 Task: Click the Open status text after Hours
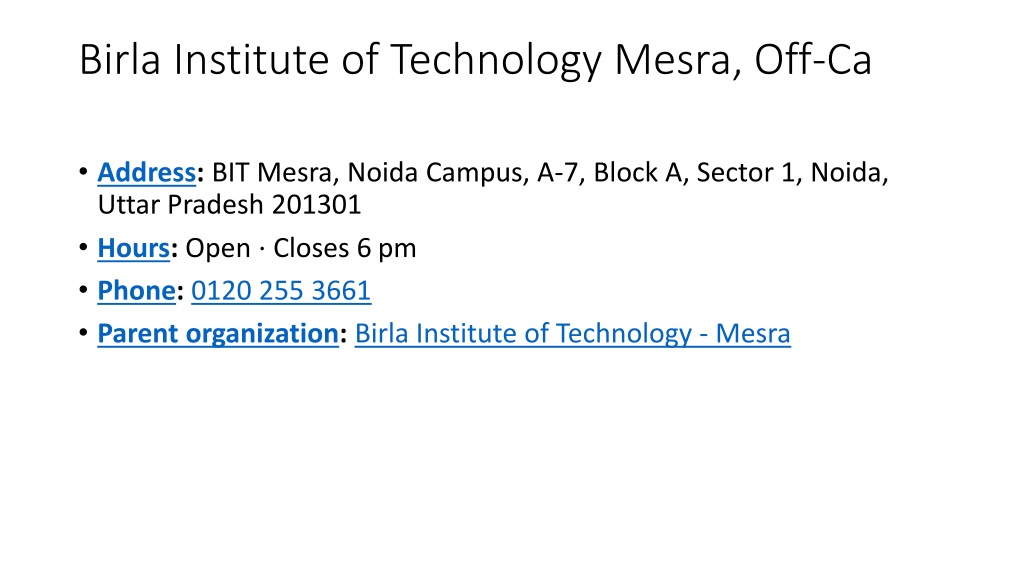tap(217, 249)
